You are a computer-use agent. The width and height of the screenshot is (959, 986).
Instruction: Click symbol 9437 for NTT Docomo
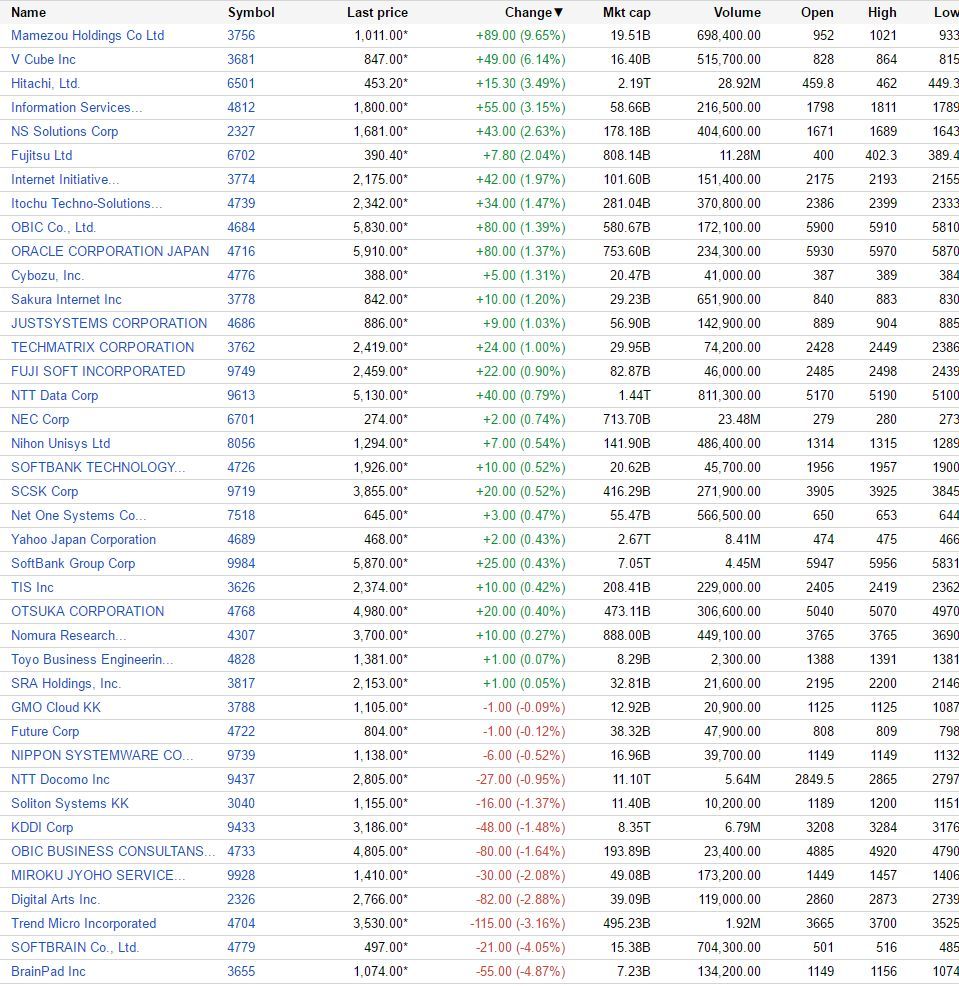coord(241,779)
